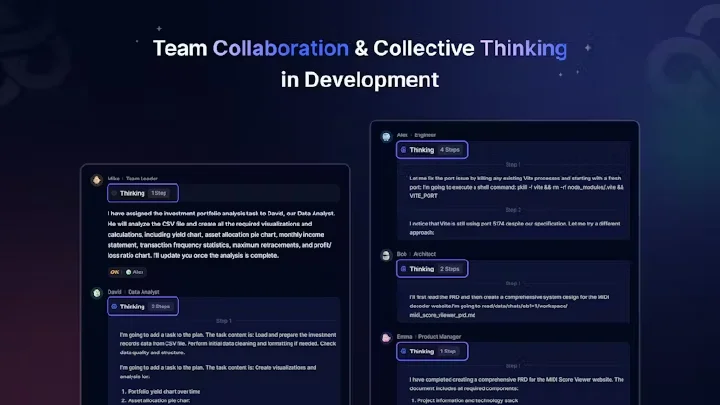The width and height of the screenshot is (720, 405).
Task: Click David's Data Analyst avatar icon
Action: point(96,293)
